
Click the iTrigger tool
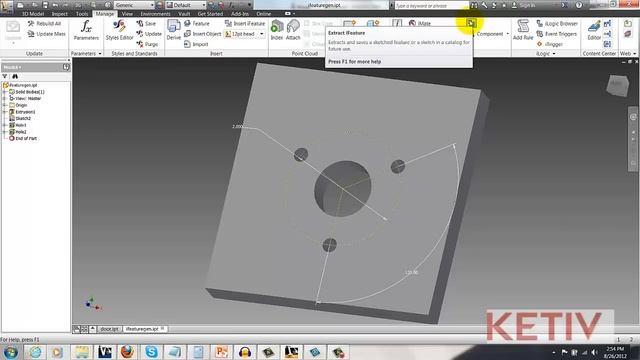pyautogui.click(x=550, y=44)
